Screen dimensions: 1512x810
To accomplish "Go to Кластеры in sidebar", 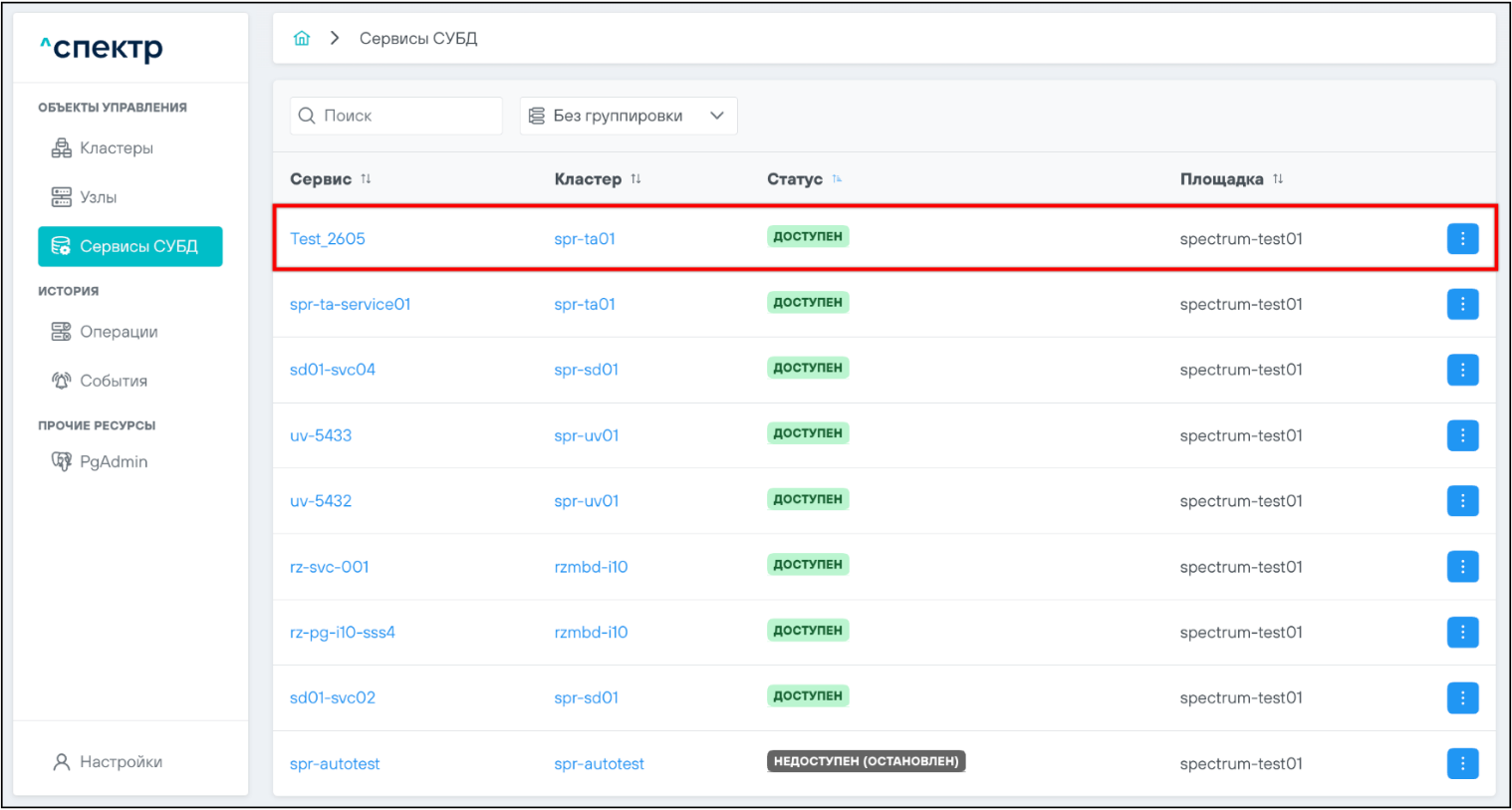I will 116,148.
